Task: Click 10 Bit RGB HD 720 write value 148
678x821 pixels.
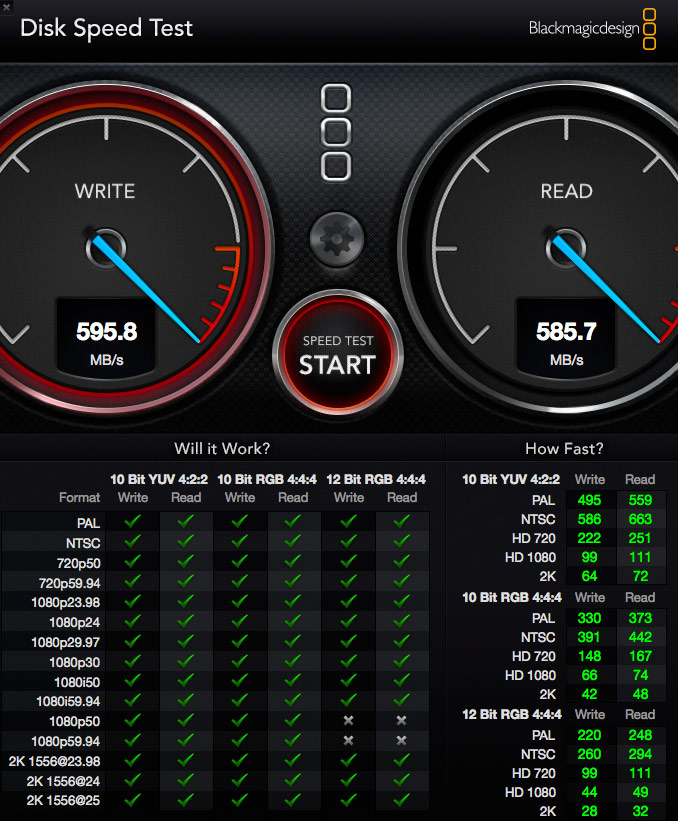Action: pyautogui.click(x=589, y=656)
